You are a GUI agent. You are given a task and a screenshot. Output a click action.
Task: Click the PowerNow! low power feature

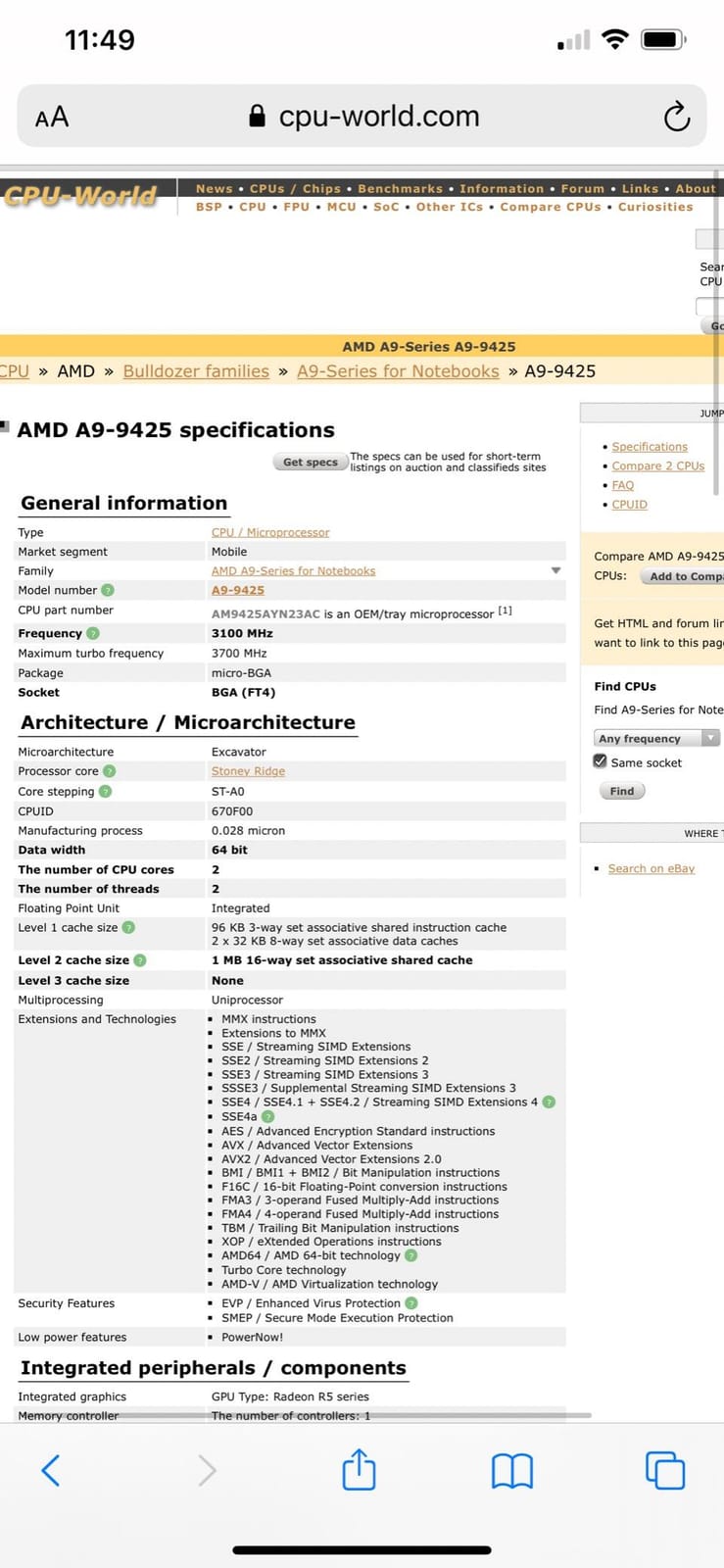(252, 1337)
